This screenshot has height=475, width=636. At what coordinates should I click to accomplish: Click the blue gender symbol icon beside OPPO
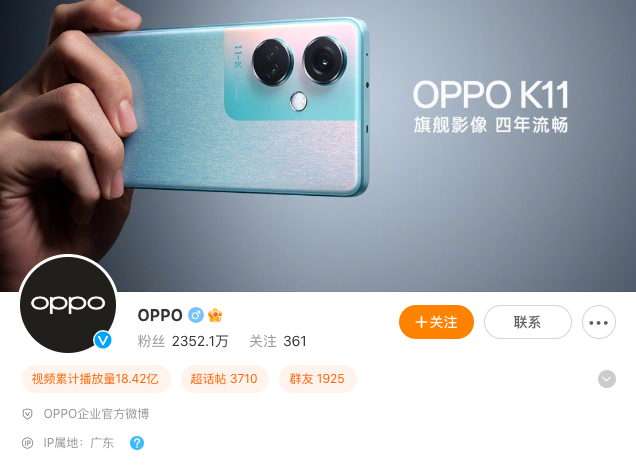click(196, 315)
